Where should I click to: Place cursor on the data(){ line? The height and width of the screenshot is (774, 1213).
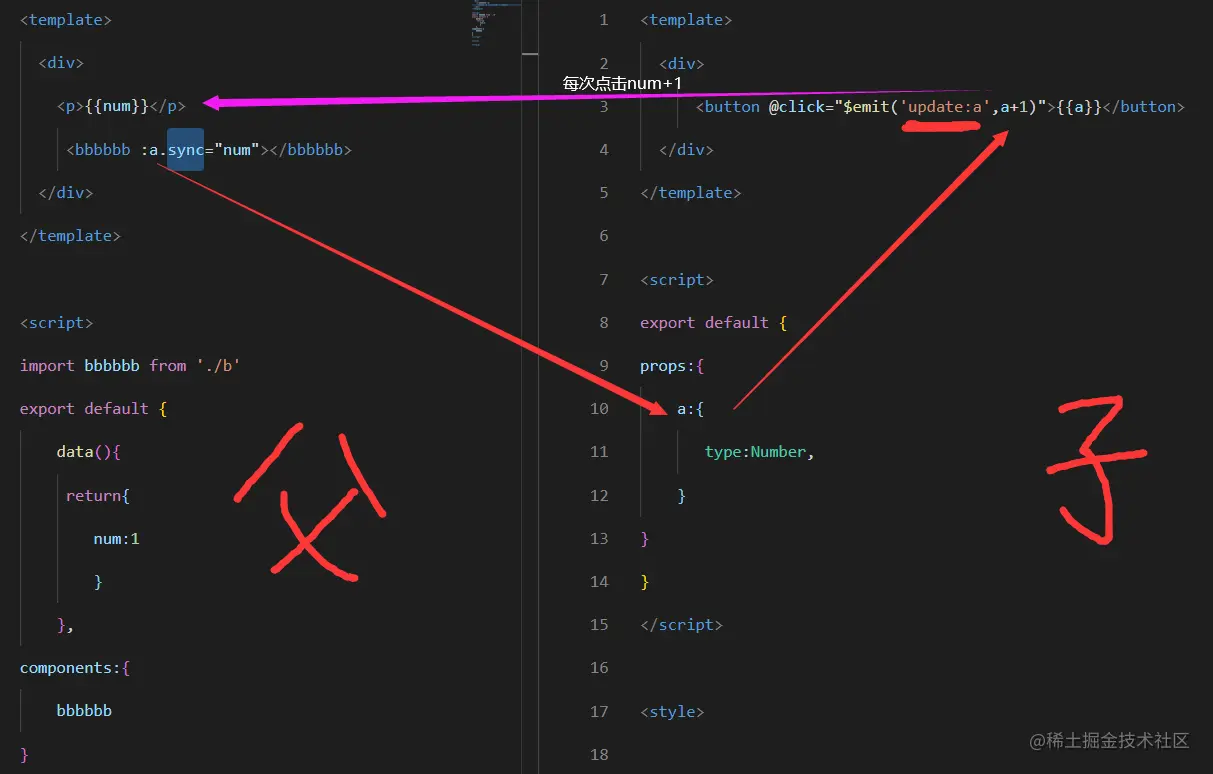(88, 452)
